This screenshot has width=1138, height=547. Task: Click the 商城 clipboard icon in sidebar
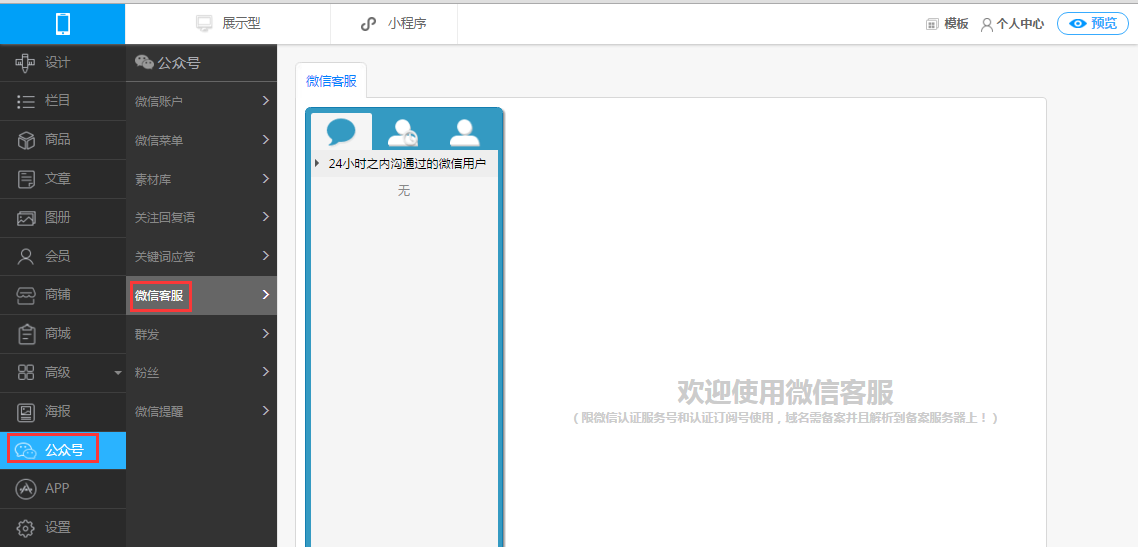(26, 334)
